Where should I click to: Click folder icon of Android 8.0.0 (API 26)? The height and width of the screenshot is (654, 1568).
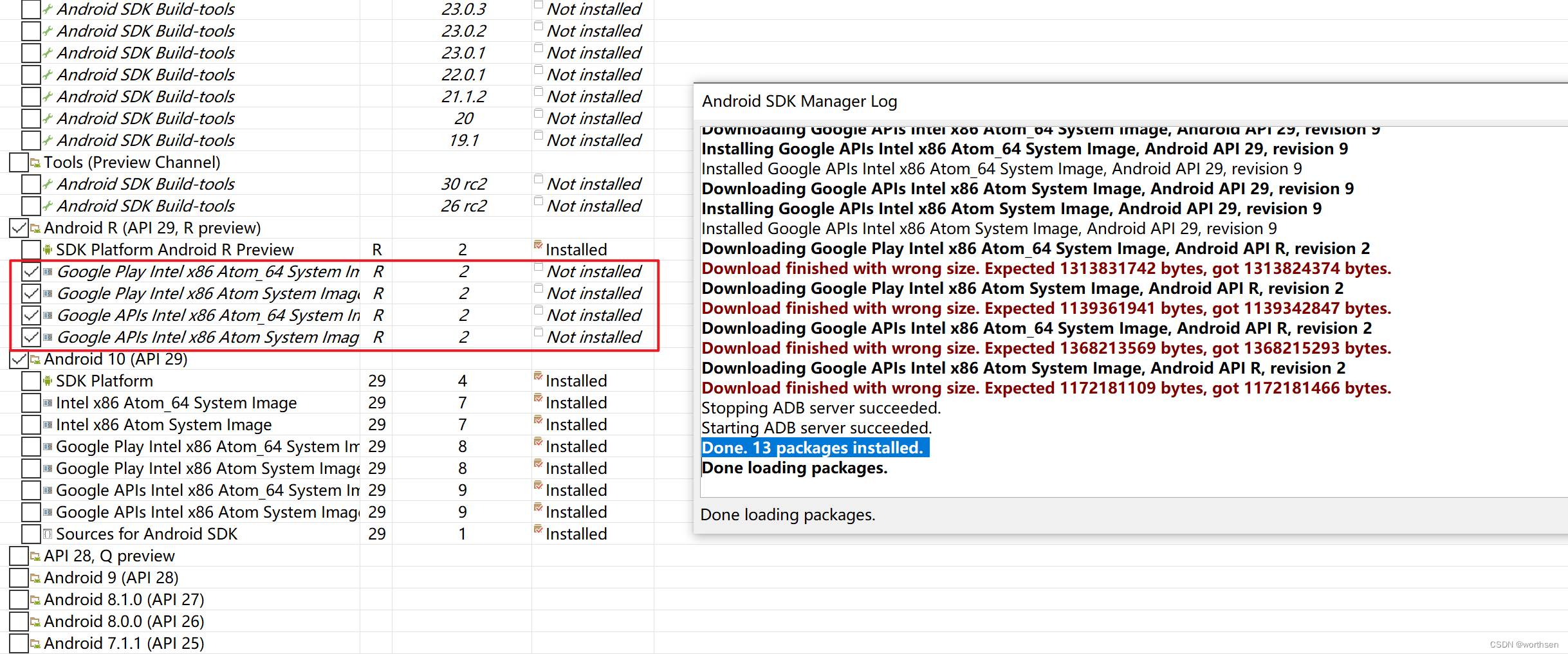click(35, 622)
